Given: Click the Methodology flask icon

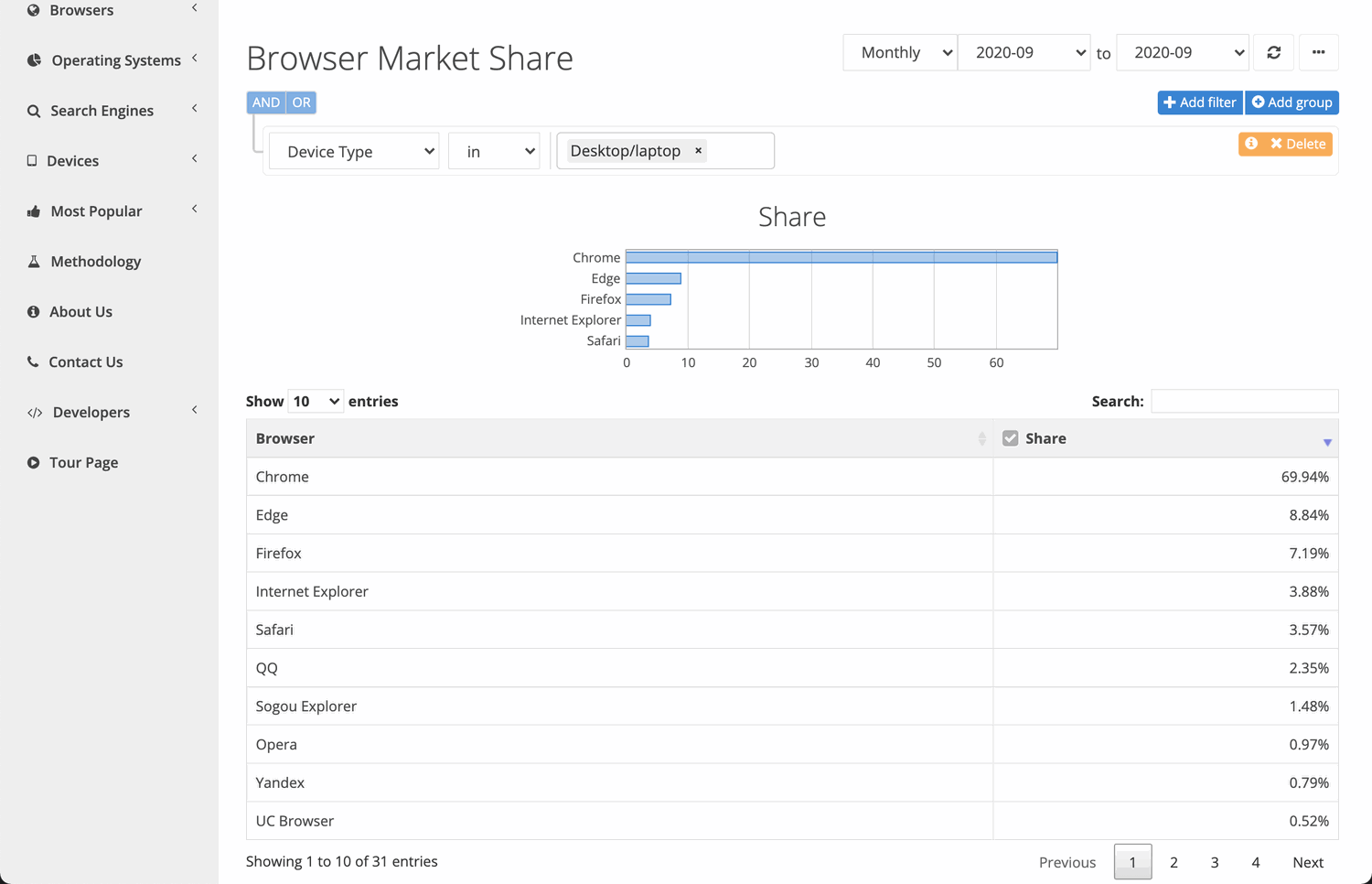Looking at the screenshot, I should click(x=34, y=261).
